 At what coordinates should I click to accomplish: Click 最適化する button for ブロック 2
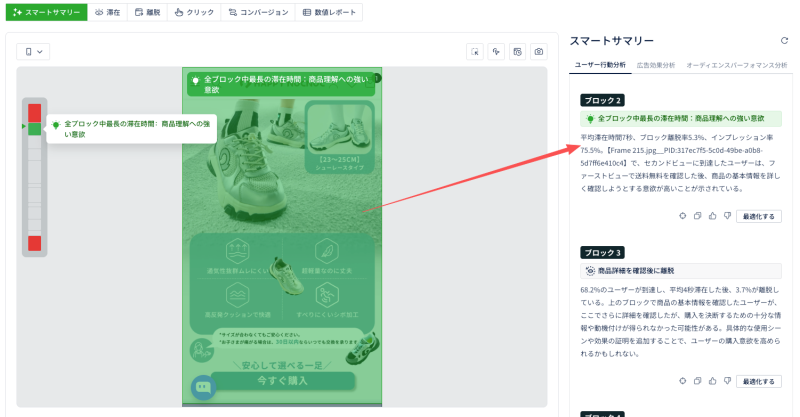759,215
